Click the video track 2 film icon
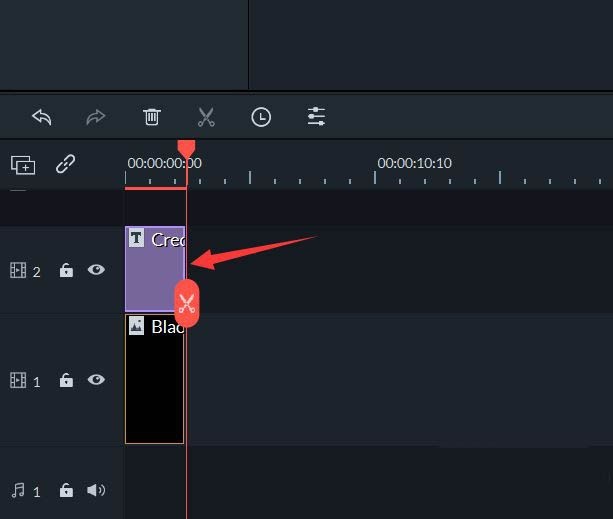Viewport: 613px width, 519px height. point(18,270)
